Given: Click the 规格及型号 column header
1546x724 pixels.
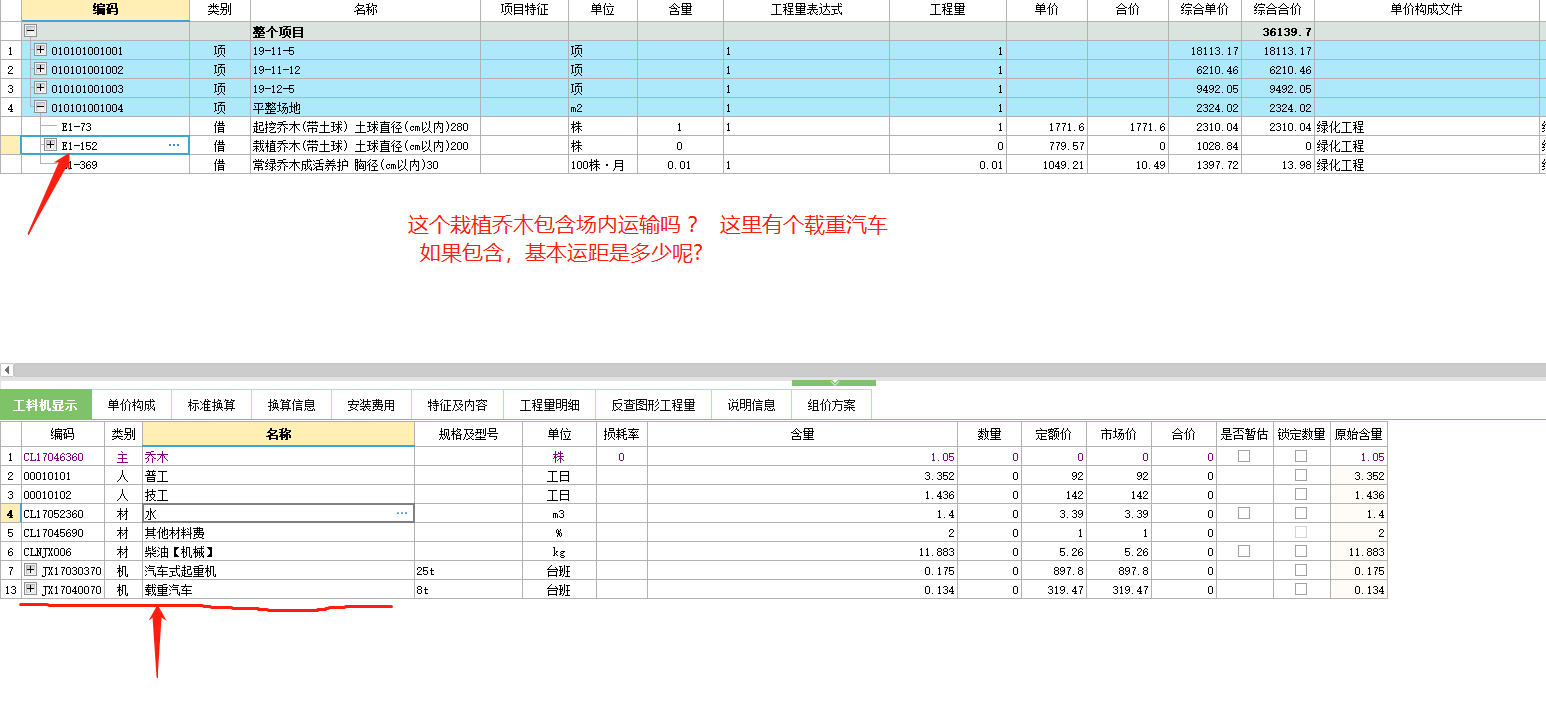Looking at the screenshot, I should 468,434.
